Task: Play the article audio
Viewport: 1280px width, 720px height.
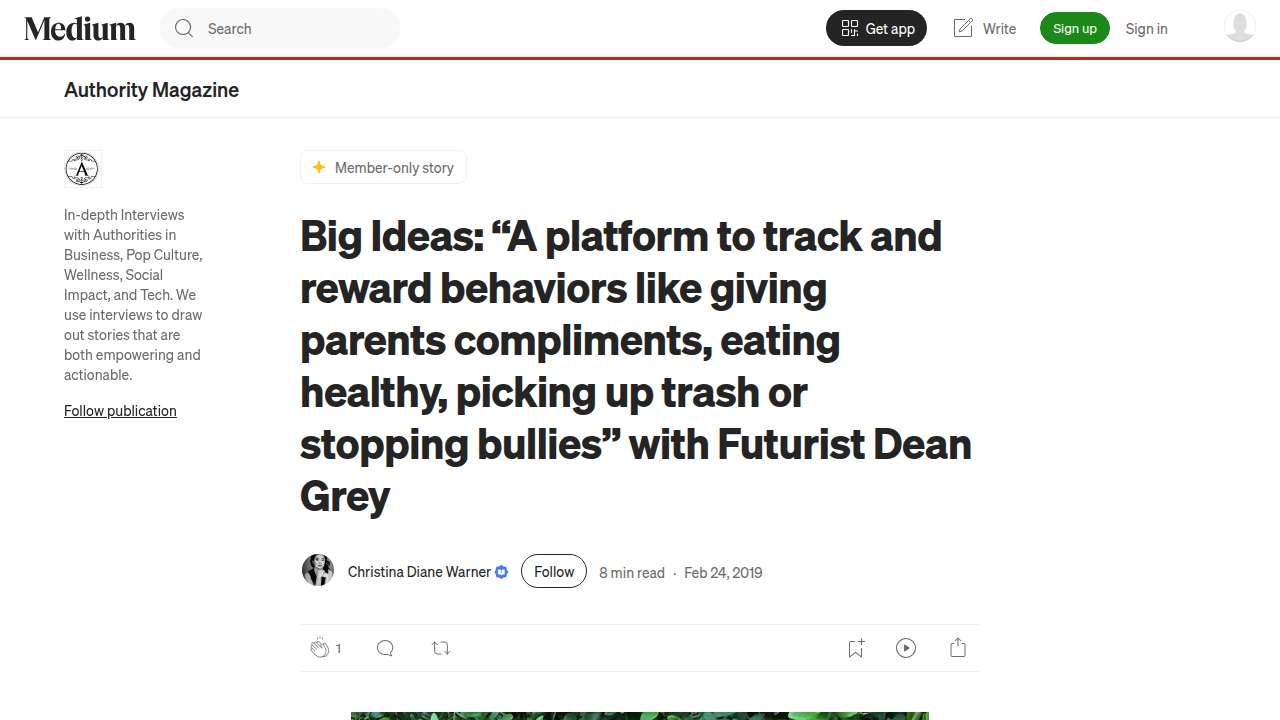Action: 906,648
